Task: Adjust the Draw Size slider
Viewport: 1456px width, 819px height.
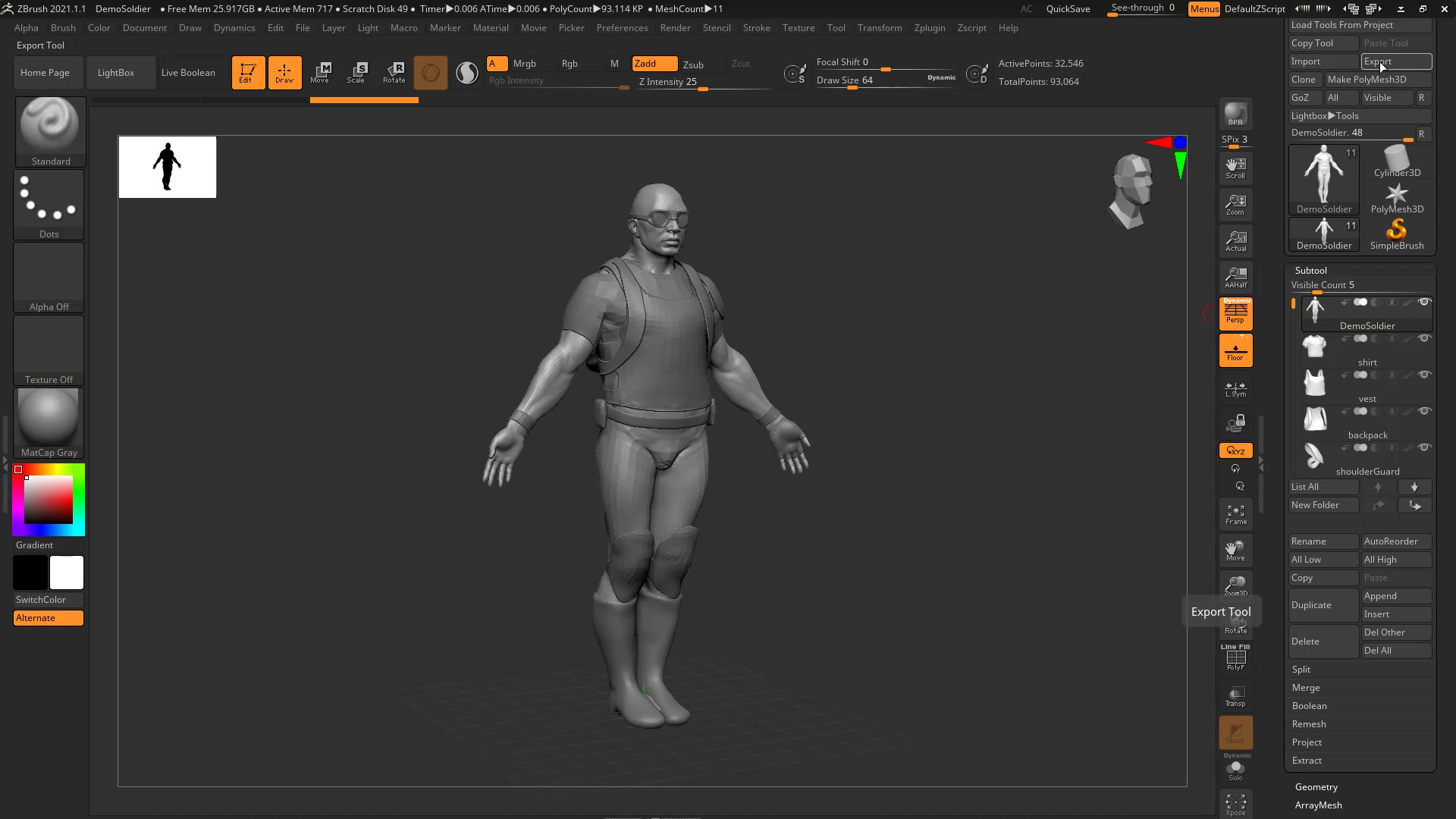Action: pyautogui.click(x=886, y=80)
